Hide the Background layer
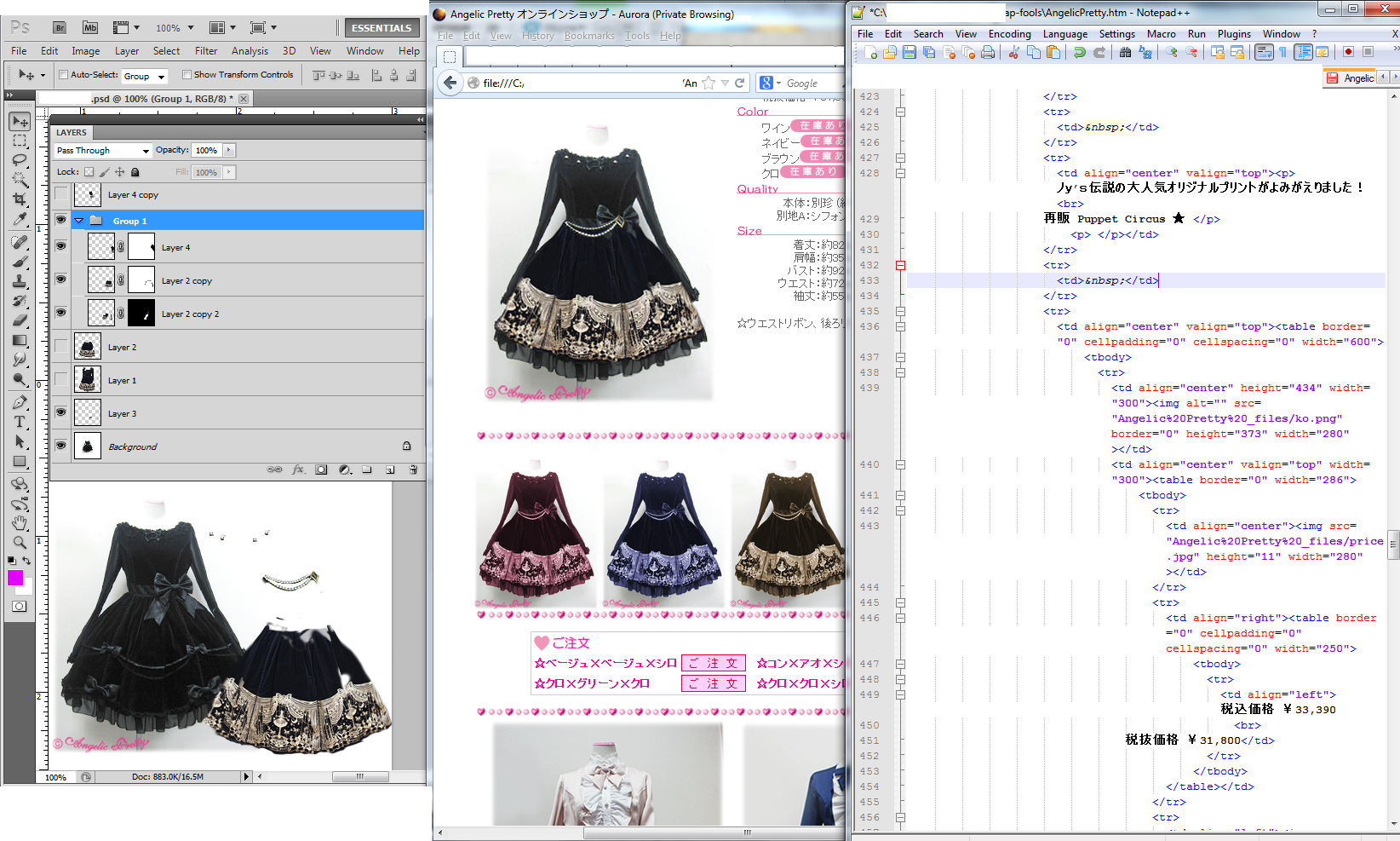Screen dimensions: 1400x841 [60, 446]
